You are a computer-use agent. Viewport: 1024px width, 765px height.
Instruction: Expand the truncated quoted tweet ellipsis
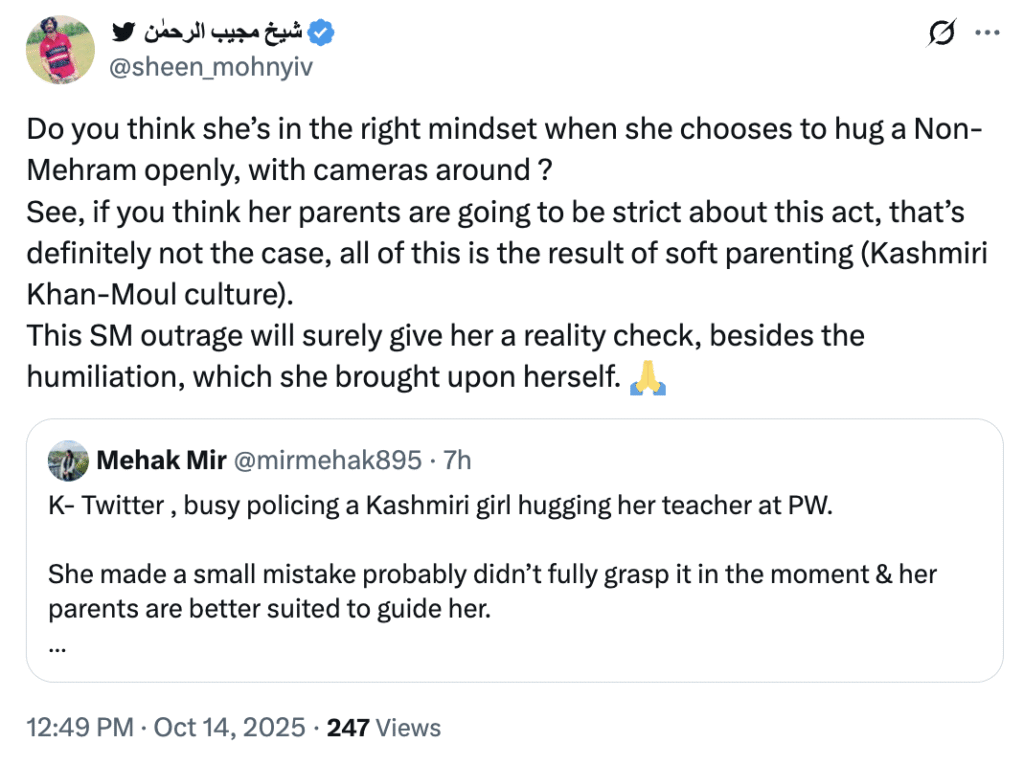click(x=57, y=645)
